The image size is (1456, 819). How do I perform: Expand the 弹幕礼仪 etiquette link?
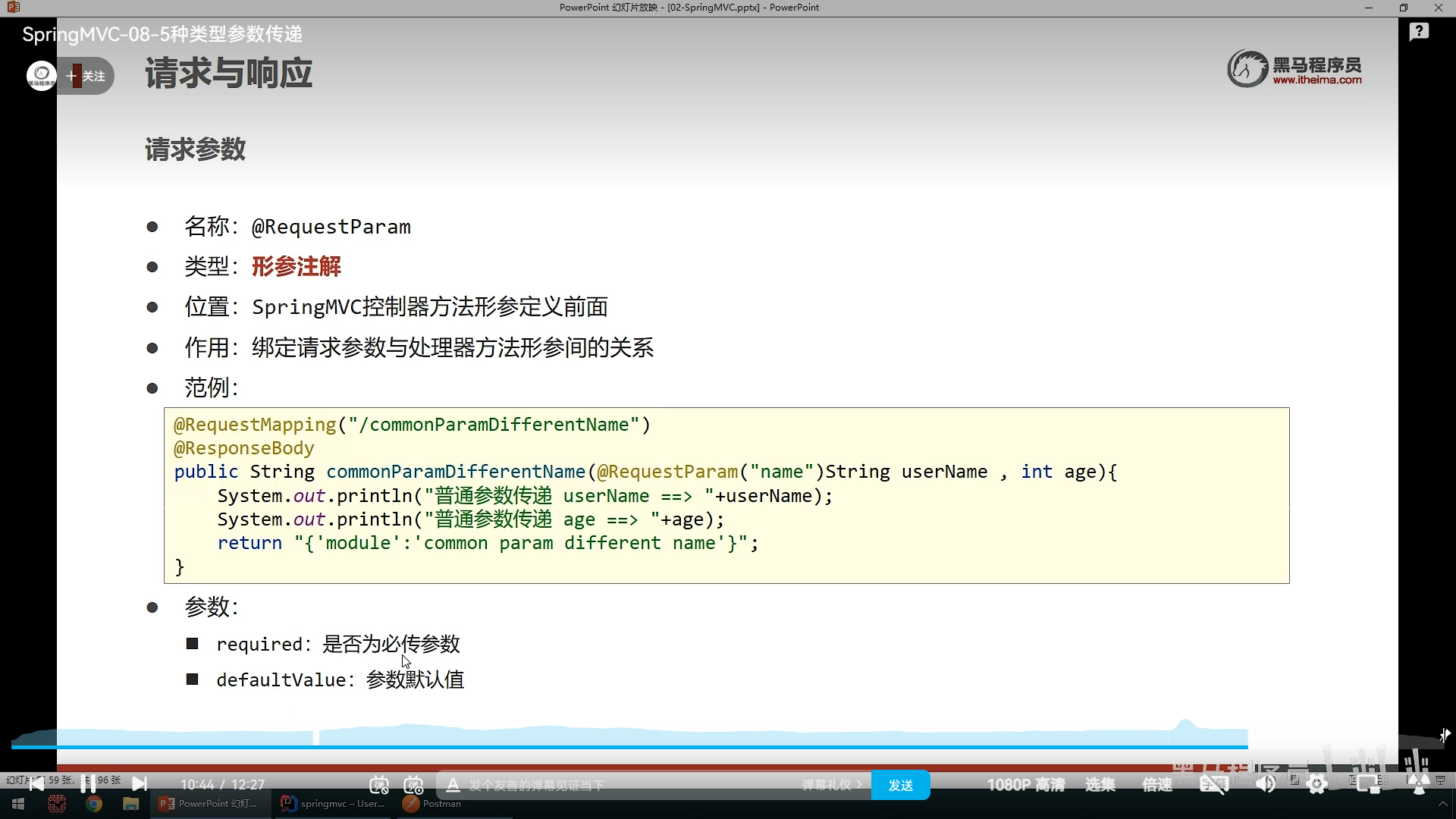click(x=832, y=785)
